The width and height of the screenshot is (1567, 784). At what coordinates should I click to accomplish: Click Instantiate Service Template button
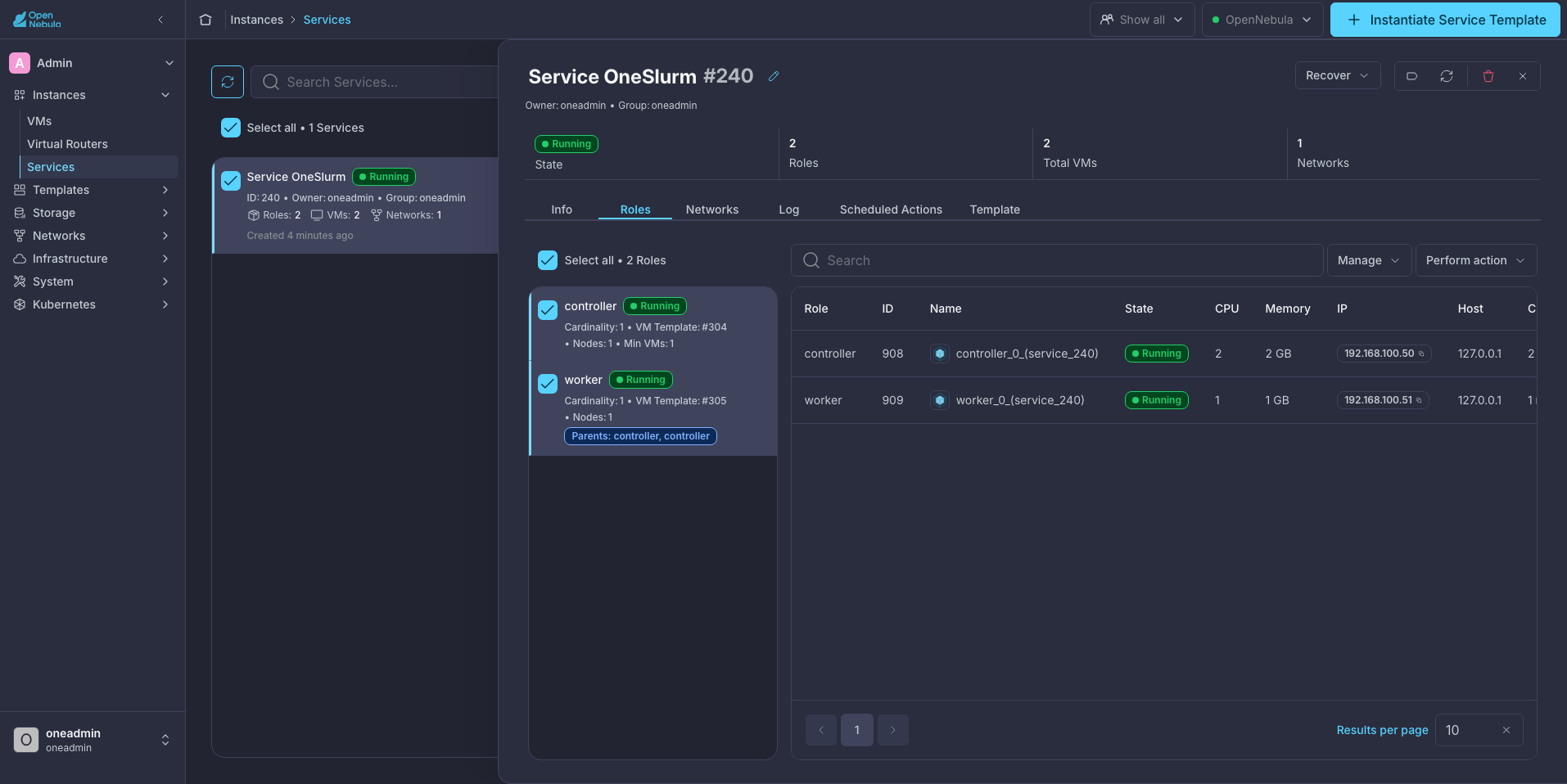(1445, 20)
